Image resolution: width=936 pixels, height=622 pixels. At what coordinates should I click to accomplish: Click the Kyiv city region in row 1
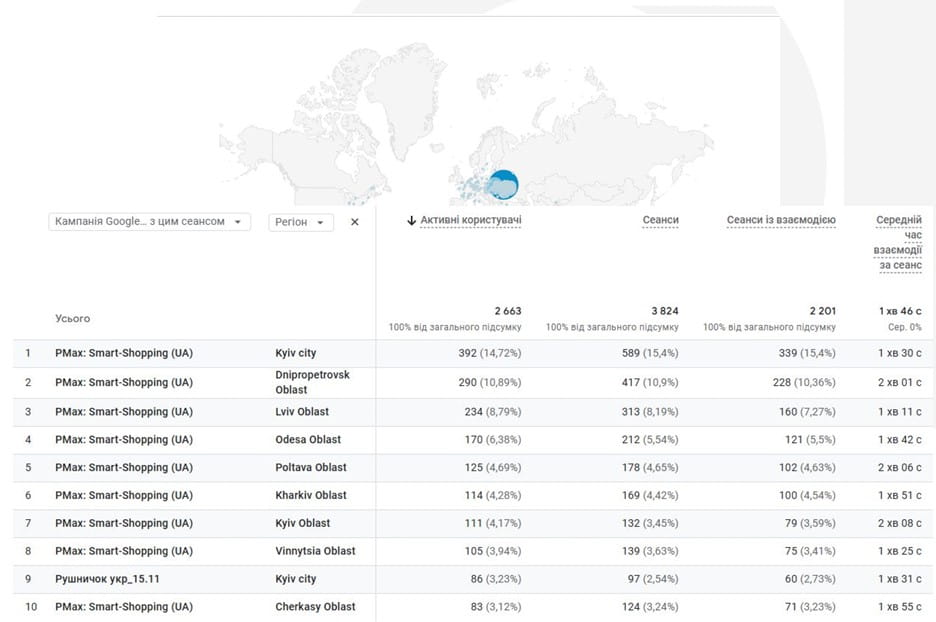[x=295, y=353]
